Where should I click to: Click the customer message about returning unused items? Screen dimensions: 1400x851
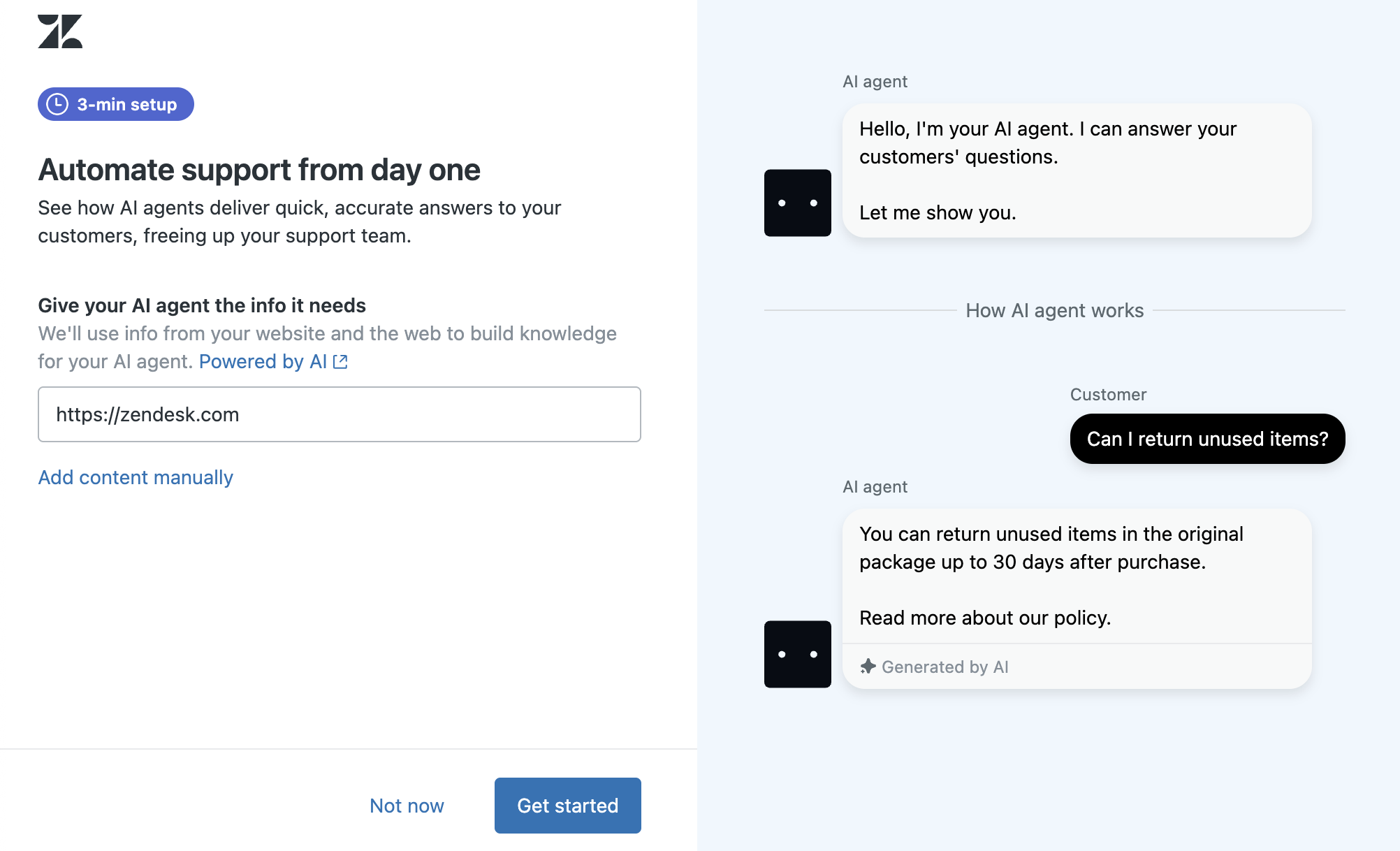point(1207,439)
